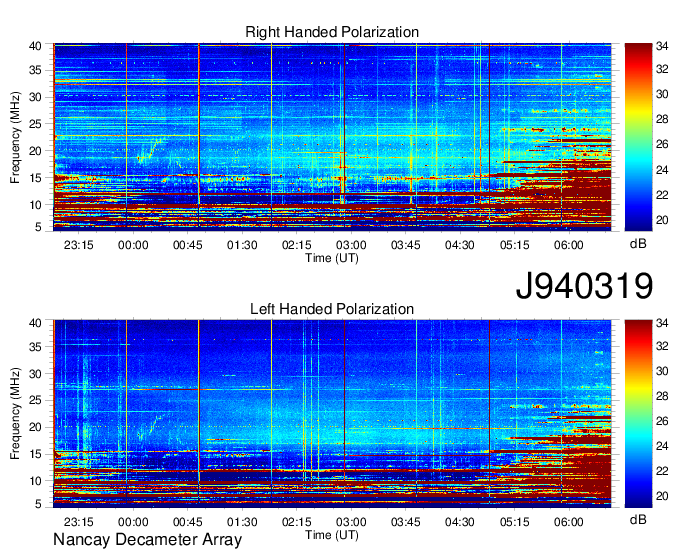The width and height of the screenshot is (680, 552).
Task: Click "00:00" time tick of Left Handed plot
Action: (x=133, y=522)
